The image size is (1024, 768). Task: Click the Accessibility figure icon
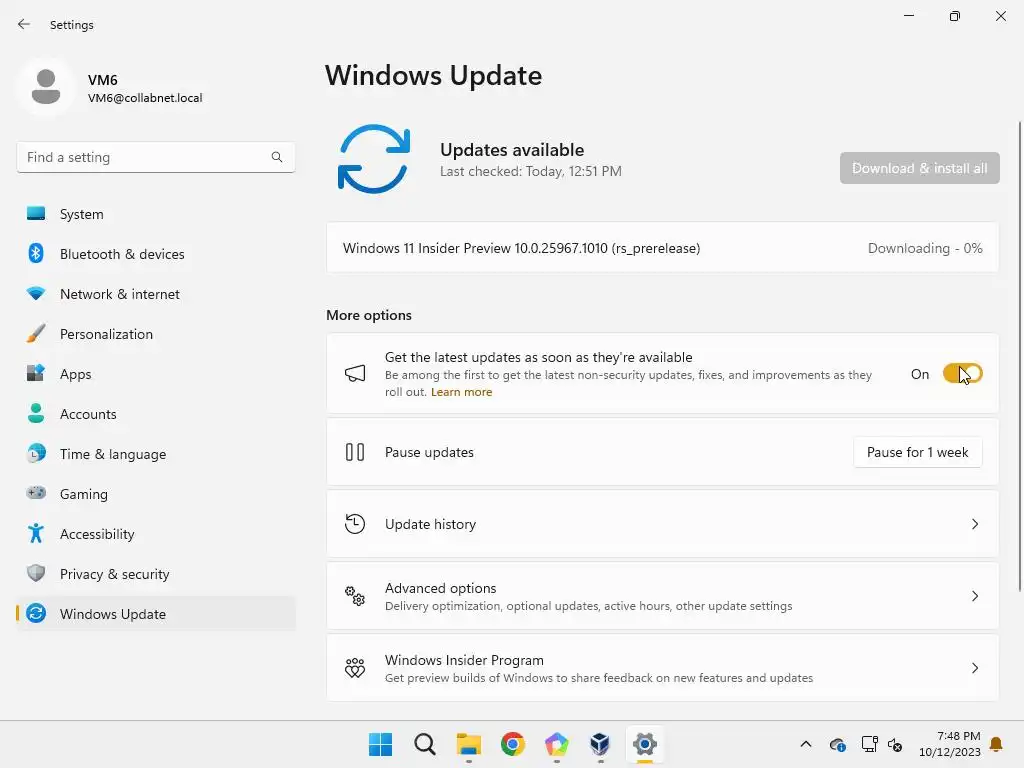(x=36, y=534)
